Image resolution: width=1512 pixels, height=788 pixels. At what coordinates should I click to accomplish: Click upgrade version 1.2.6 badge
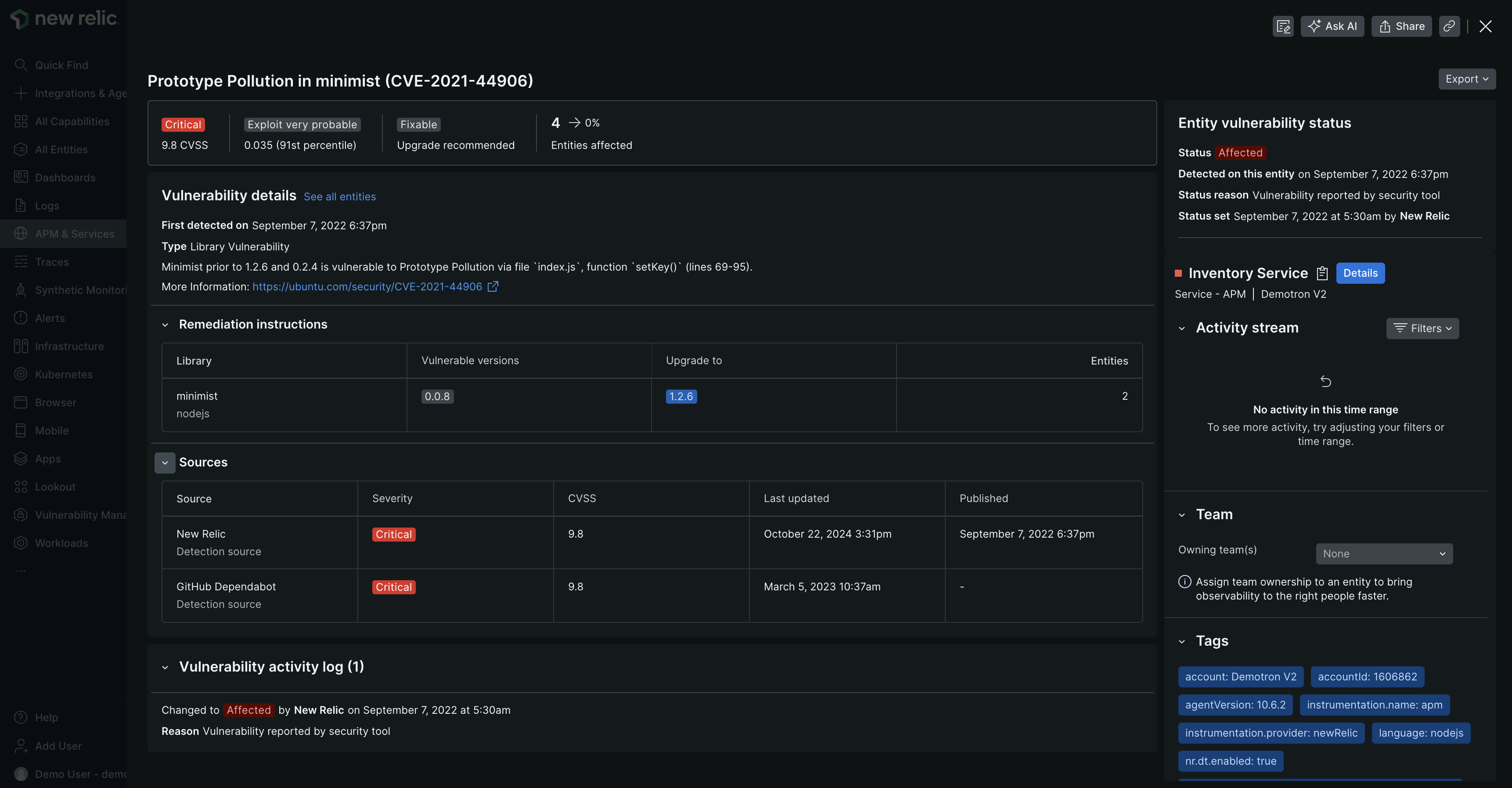(681, 396)
